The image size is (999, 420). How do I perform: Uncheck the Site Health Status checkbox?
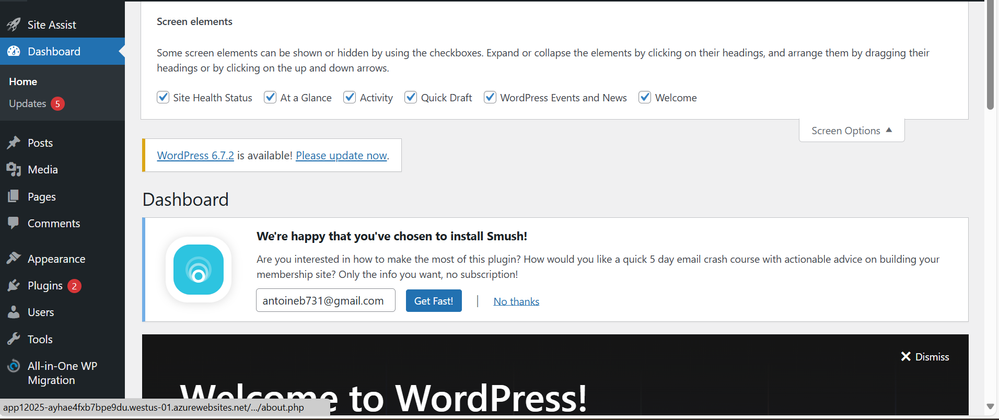162,98
